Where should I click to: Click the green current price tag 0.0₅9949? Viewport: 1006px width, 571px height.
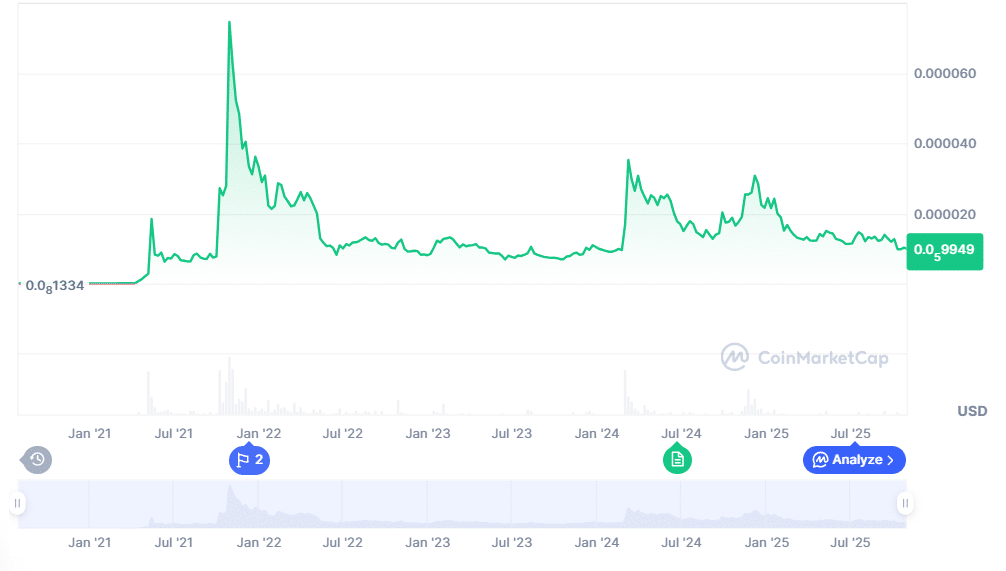pyautogui.click(x=944, y=250)
